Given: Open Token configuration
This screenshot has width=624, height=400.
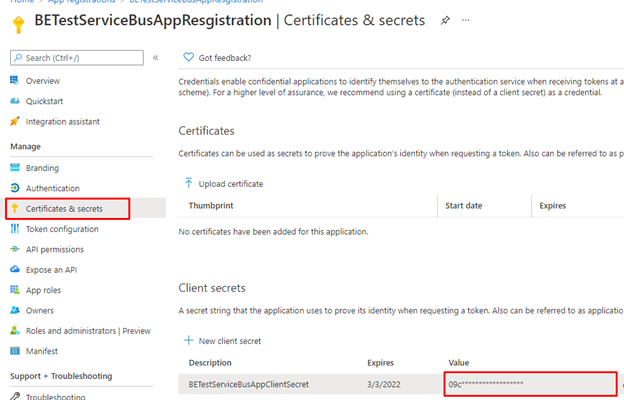Looking at the screenshot, I should (x=62, y=229).
